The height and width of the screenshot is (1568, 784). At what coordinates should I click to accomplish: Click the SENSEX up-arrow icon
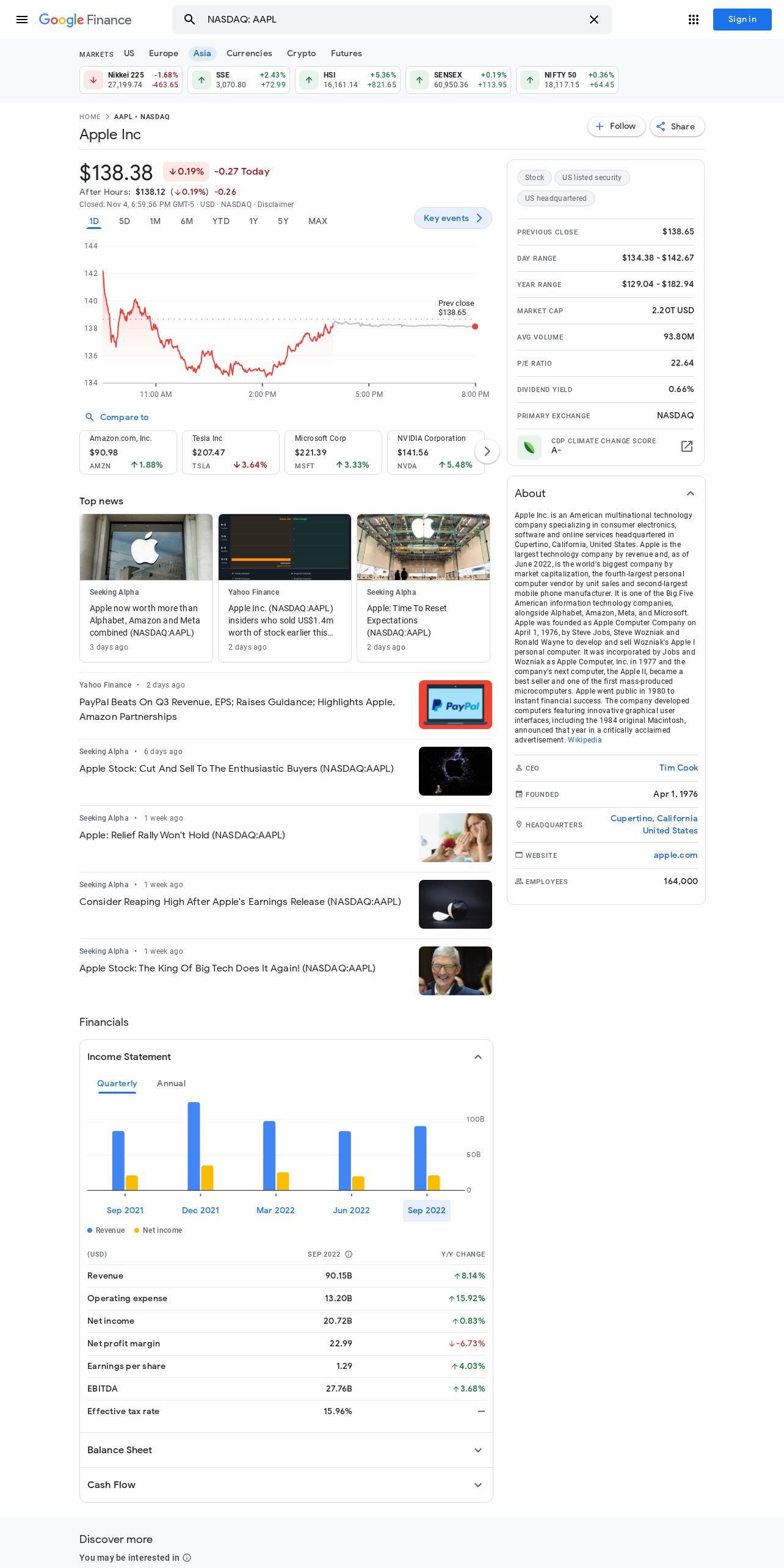[419, 80]
